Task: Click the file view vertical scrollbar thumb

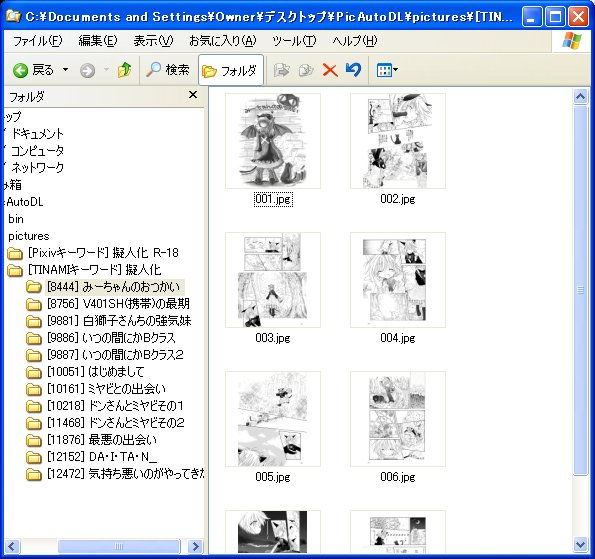Action: (x=580, y=290)
